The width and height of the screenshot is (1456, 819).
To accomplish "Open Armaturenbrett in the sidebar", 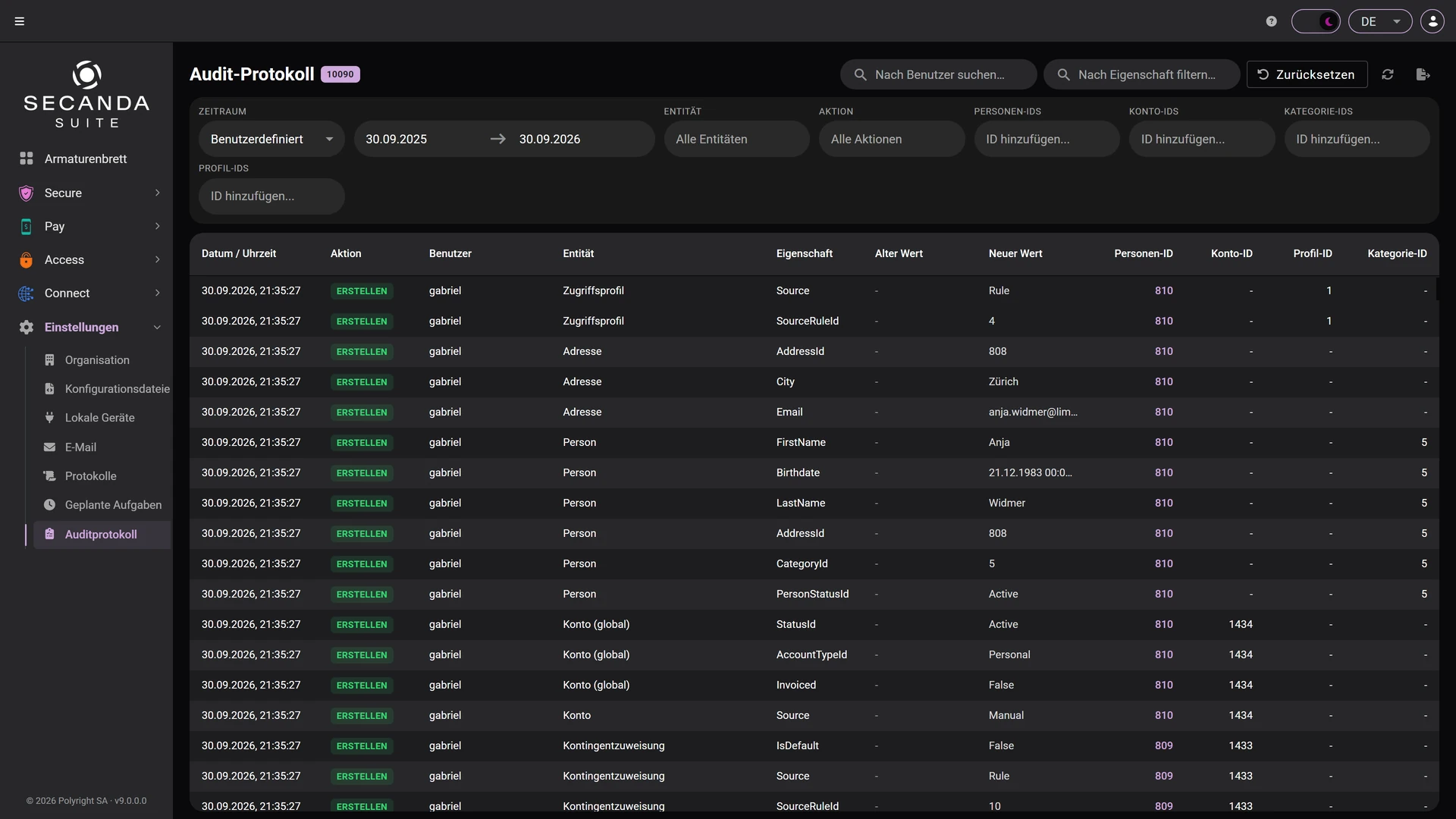I will click(86, 158).
